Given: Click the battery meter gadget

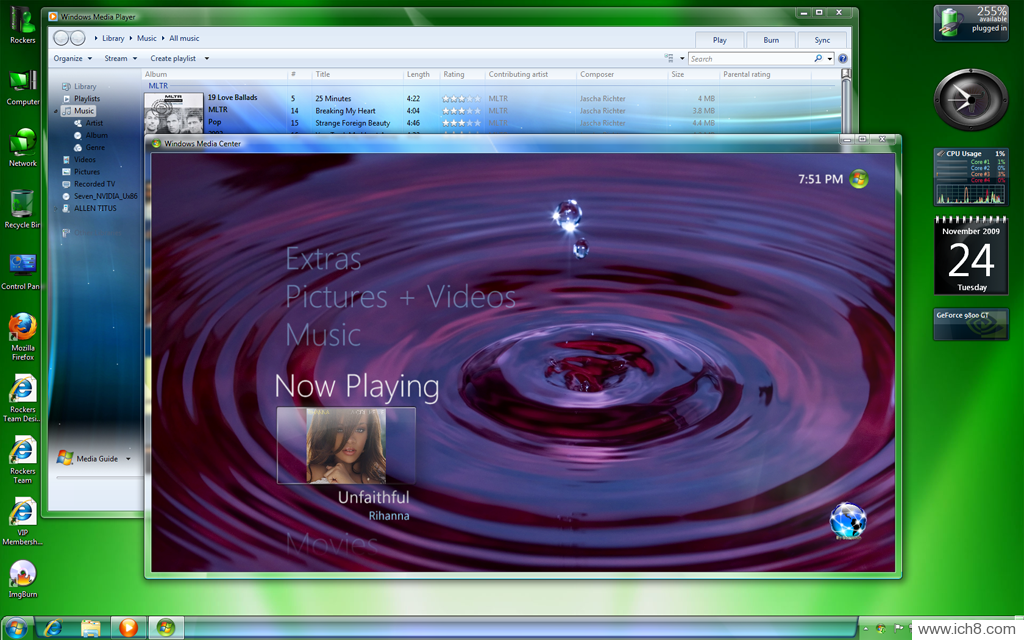Looking at the screenshot, I should click(971, 23).
